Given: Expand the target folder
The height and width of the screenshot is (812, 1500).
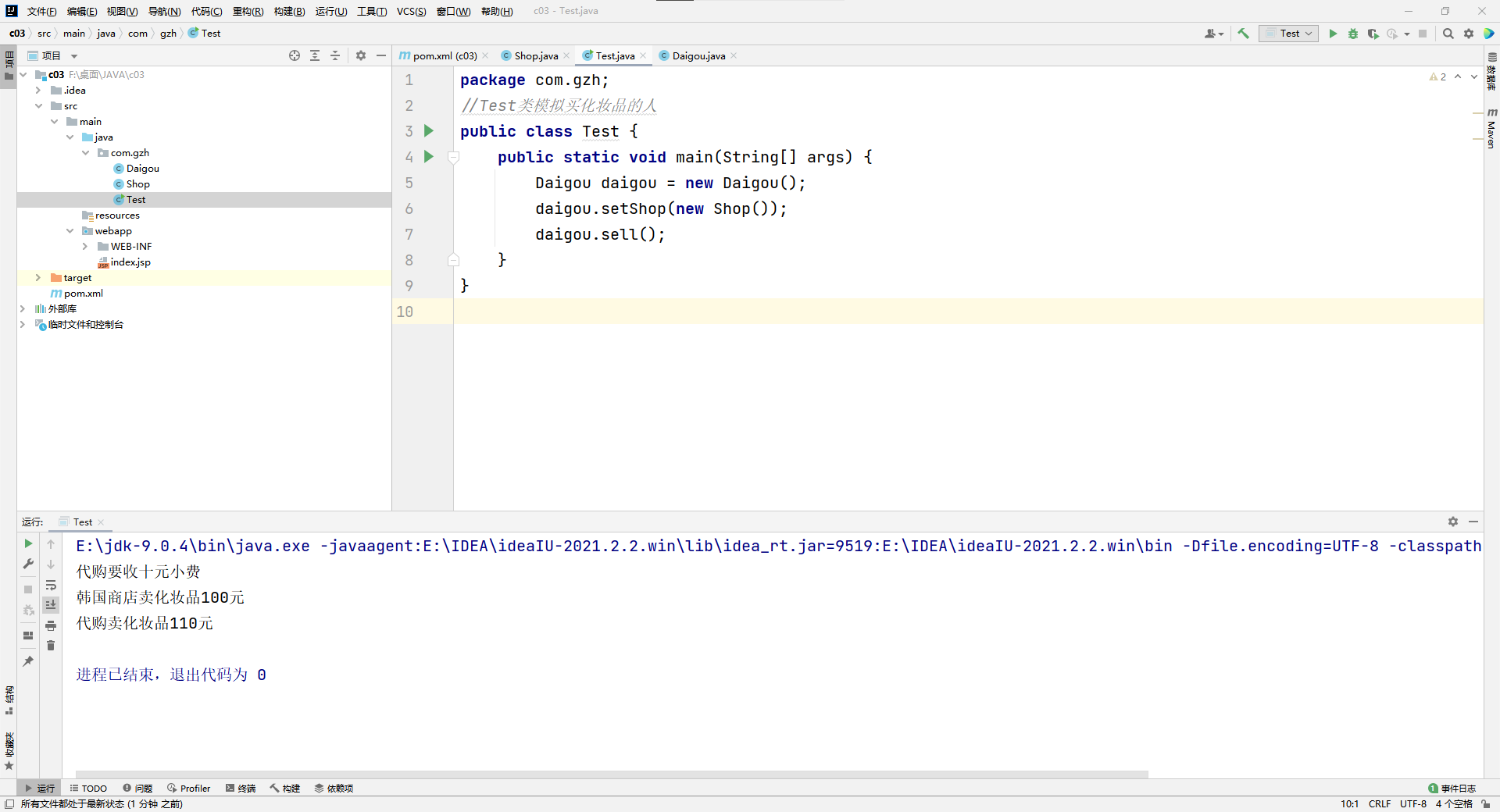Looking at the screenshot, I should click(38, 278).
